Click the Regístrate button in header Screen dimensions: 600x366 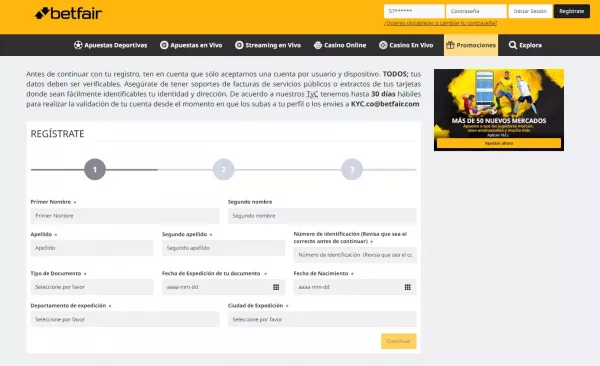click(x=572, y=11)
